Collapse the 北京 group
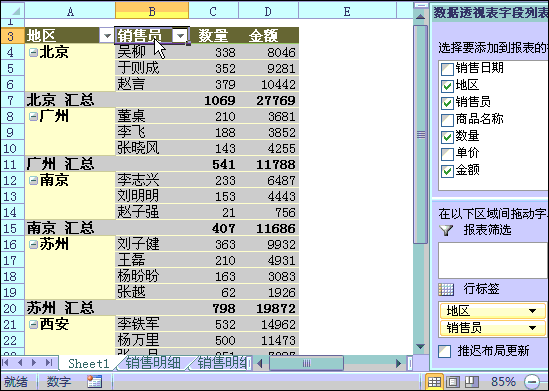Screen dimensions: 549x391 click(x=33, y=53)
